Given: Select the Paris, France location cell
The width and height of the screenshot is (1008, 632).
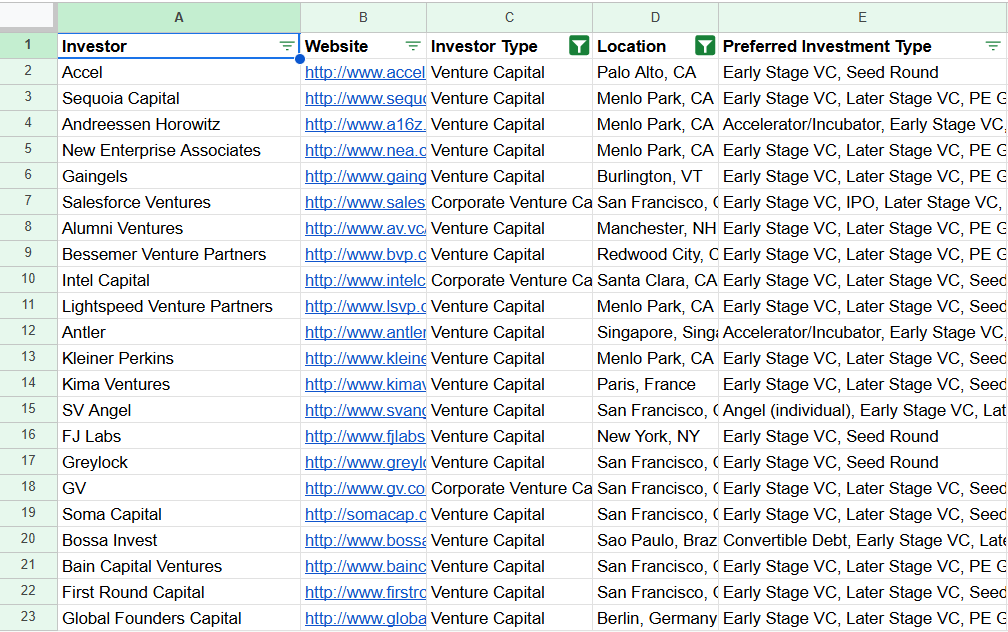Looking at the screenshot, I should coord(646,384).
